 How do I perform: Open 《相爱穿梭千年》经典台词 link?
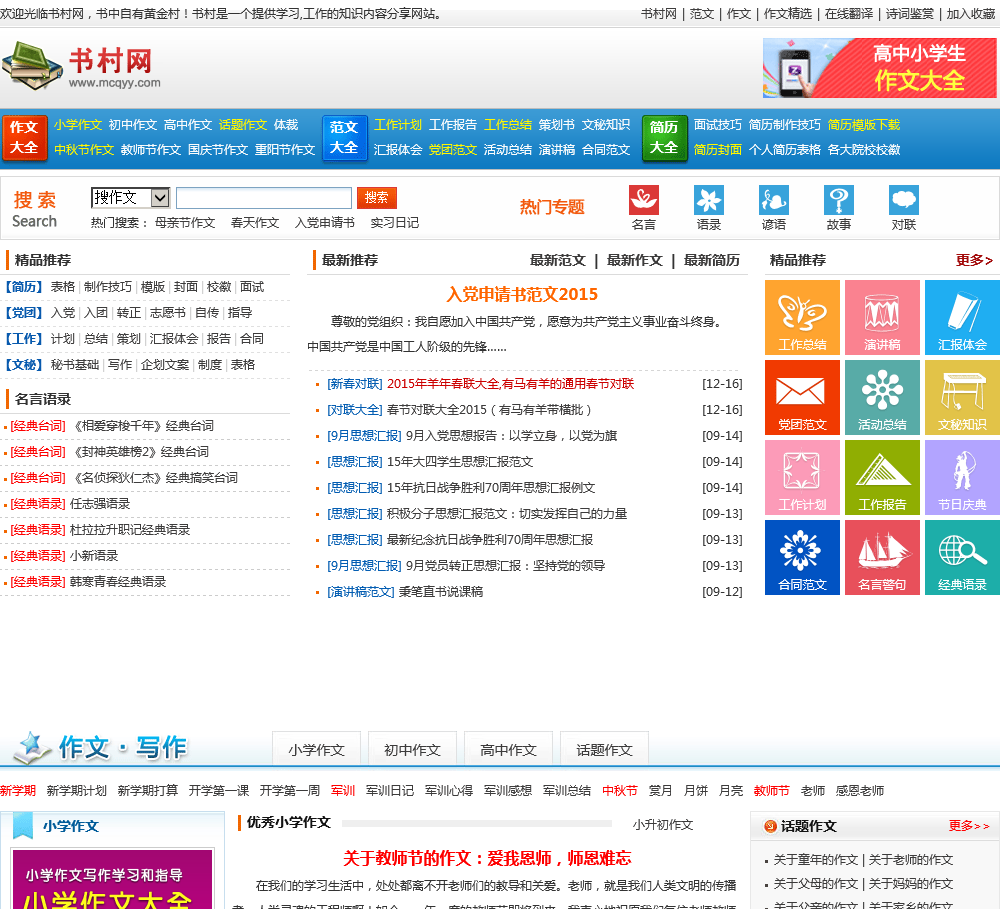coord(143,425)
